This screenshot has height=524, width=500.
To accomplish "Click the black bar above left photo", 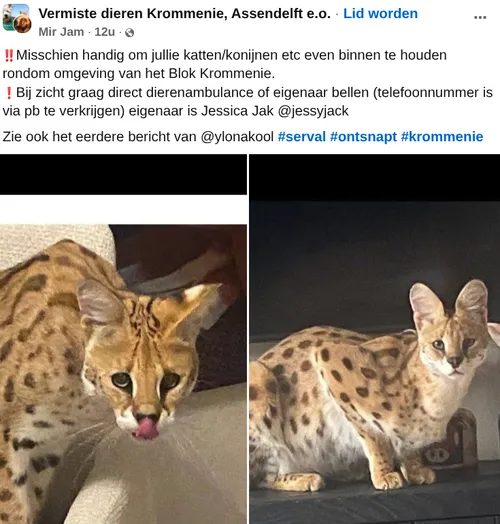I will (123, 174).
